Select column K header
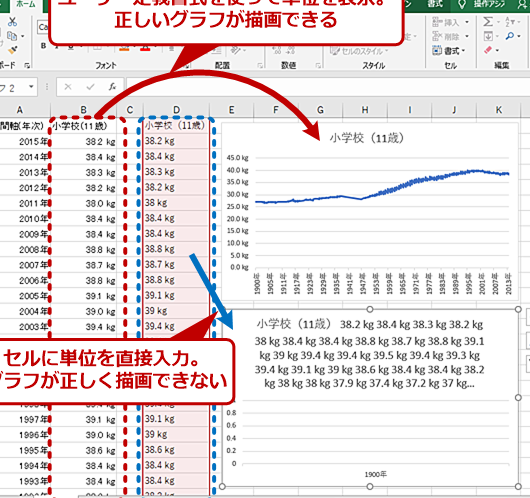Image resolution: width=530 pixels, height=498 pixels. (499, 110)
